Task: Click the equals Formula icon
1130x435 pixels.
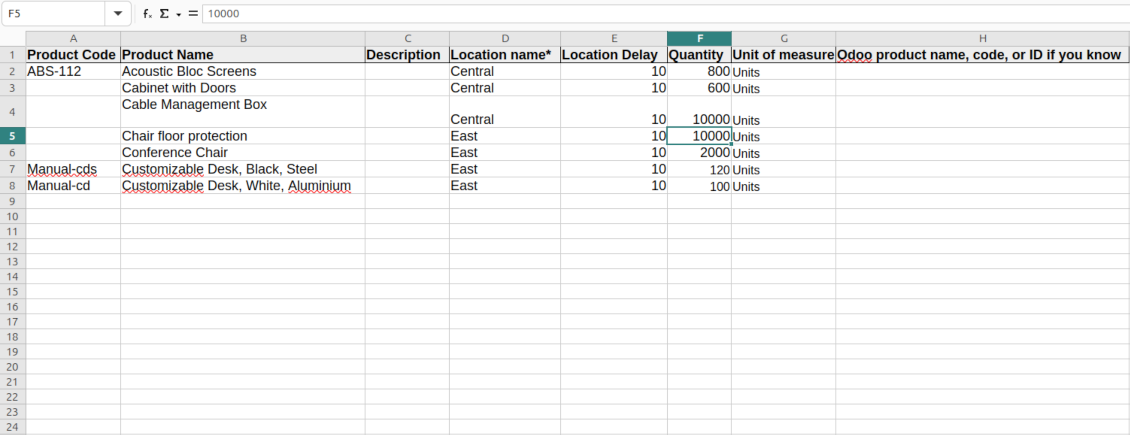Action: point(193,14)
